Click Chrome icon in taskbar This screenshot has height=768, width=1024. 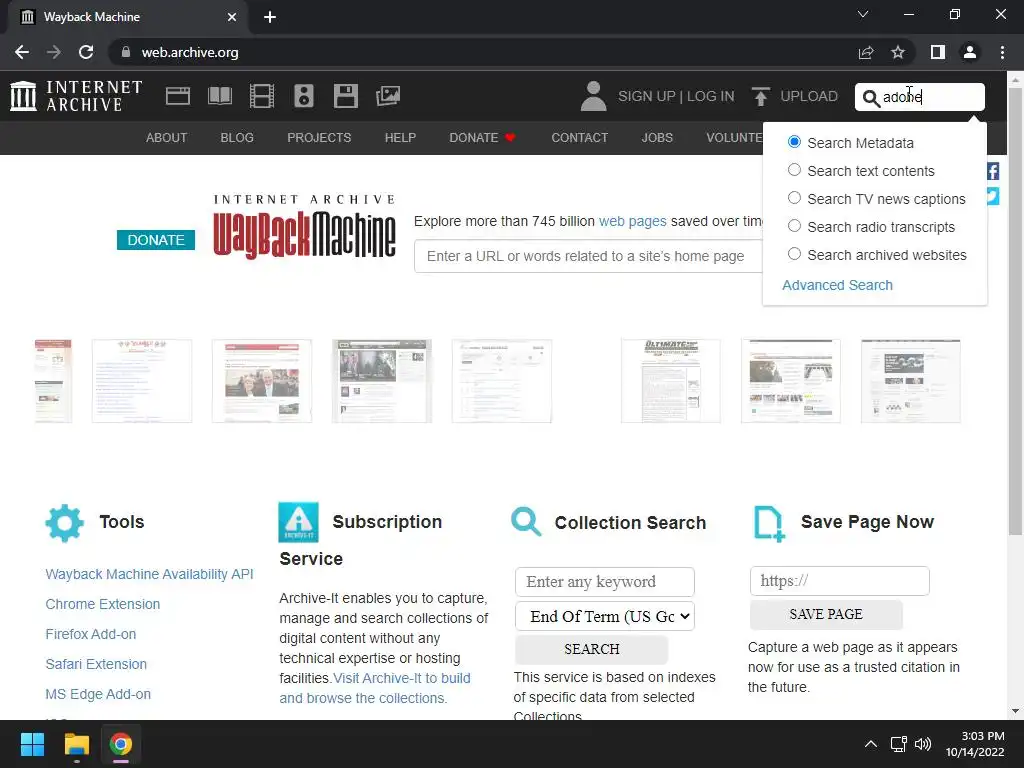coord(121,744)
